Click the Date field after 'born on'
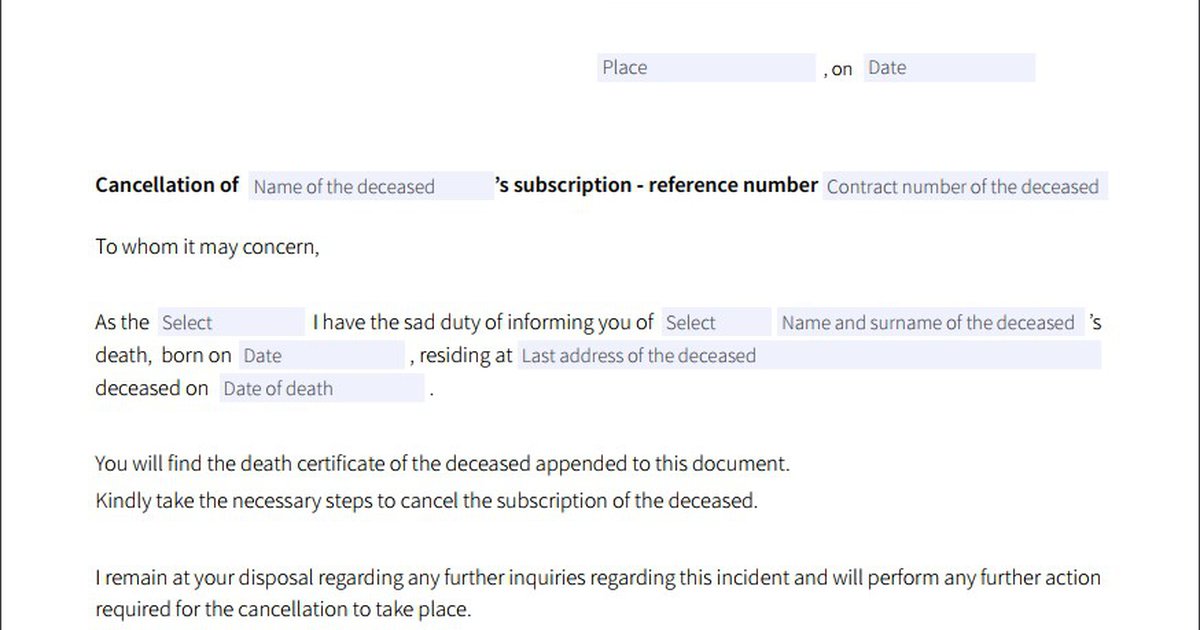 320,355
